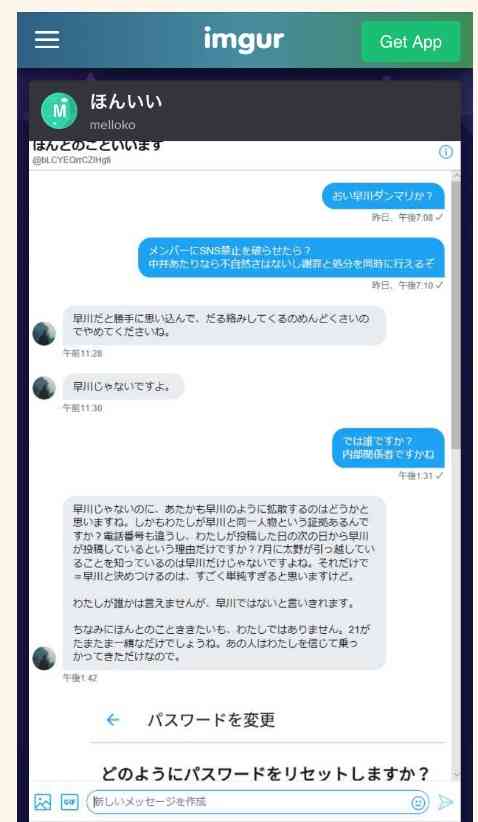Click the avatar beside 早川じゃないですよ message

tap(44, 388)
